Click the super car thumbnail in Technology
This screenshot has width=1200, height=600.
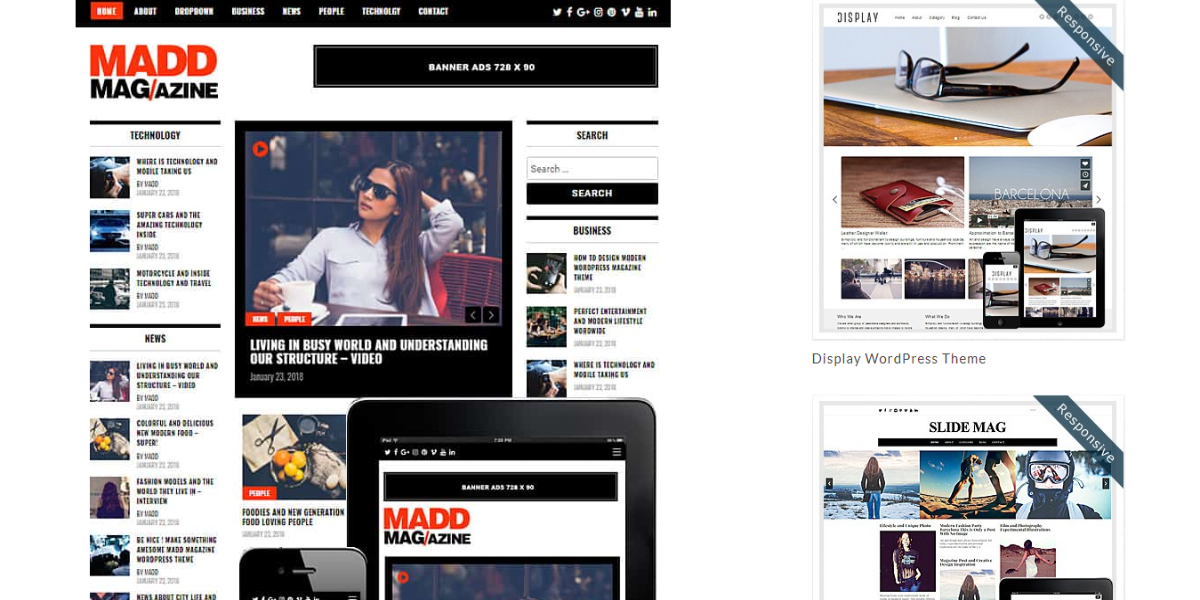point(110,230)
